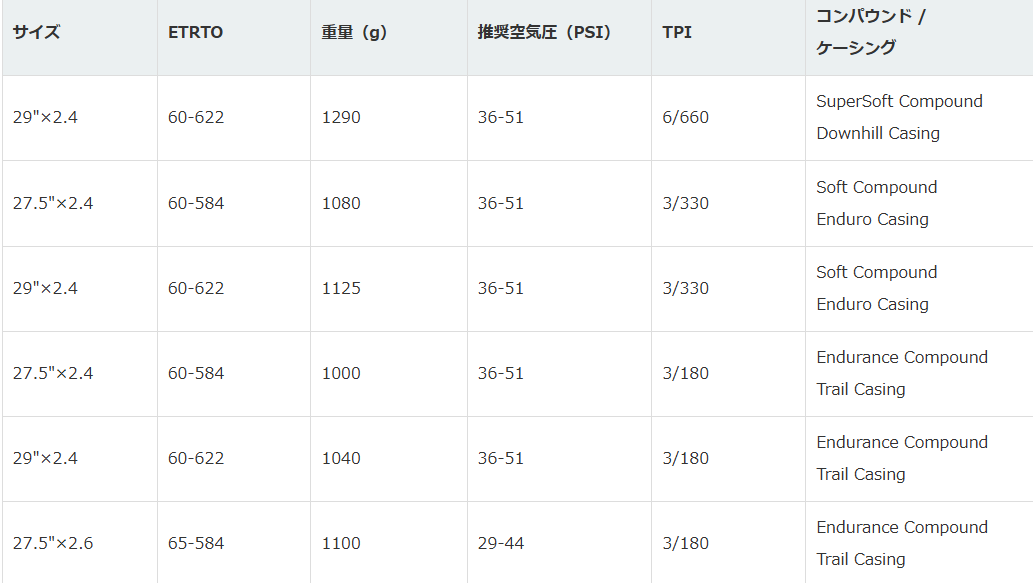Click the 1000 weight value

(343, 373)
